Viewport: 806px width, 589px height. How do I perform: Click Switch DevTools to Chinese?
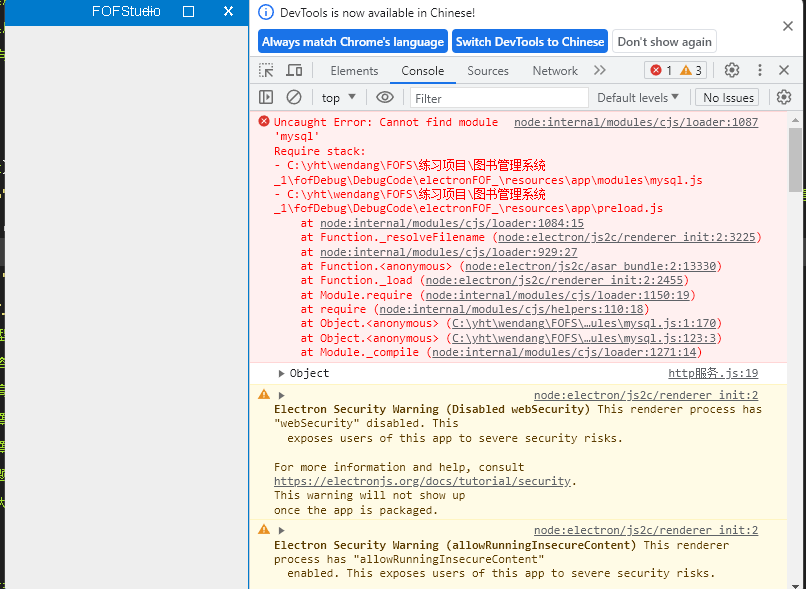[530, 42]
